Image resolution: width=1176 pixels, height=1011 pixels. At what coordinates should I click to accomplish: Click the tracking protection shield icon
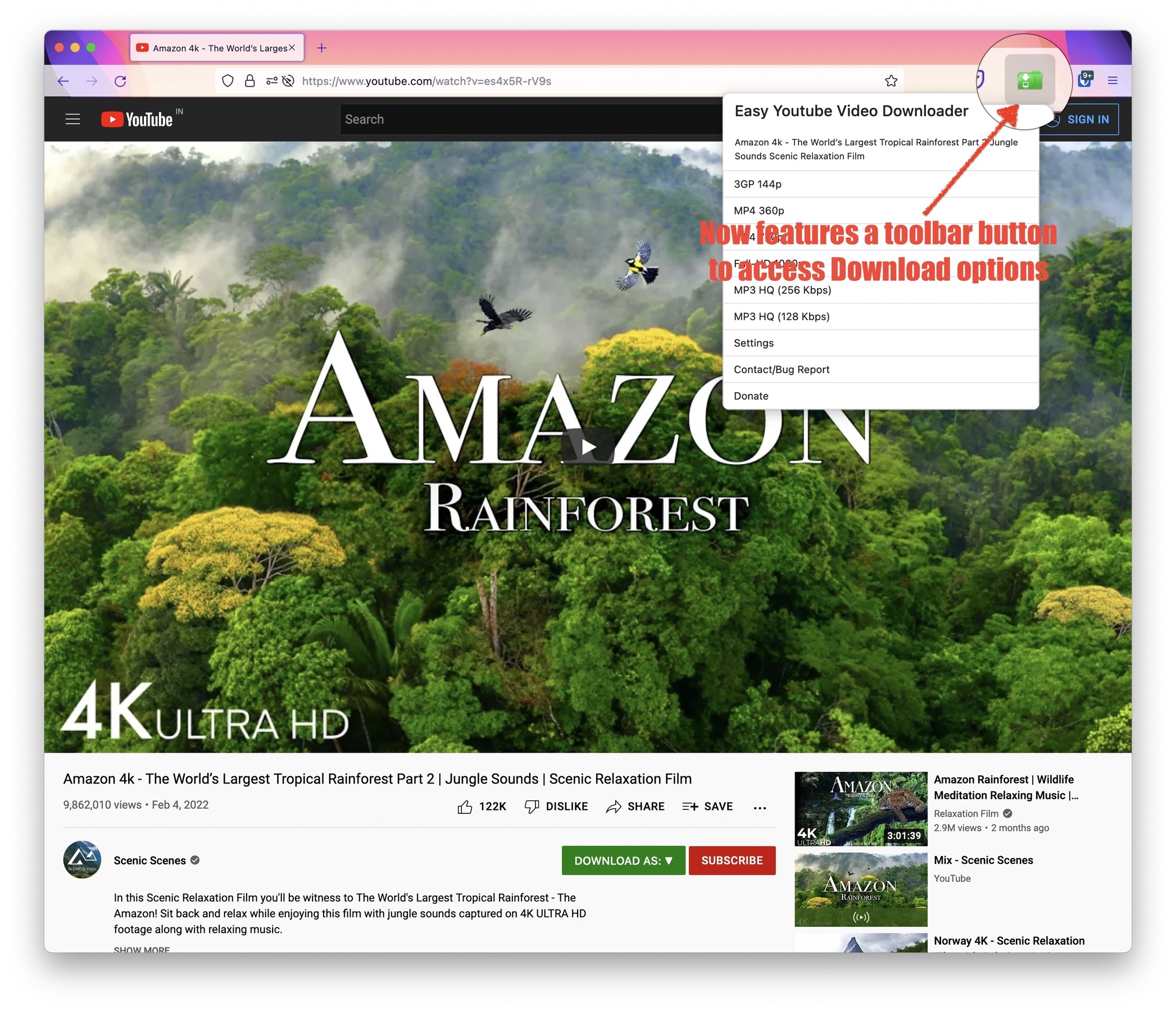point(228,80)
